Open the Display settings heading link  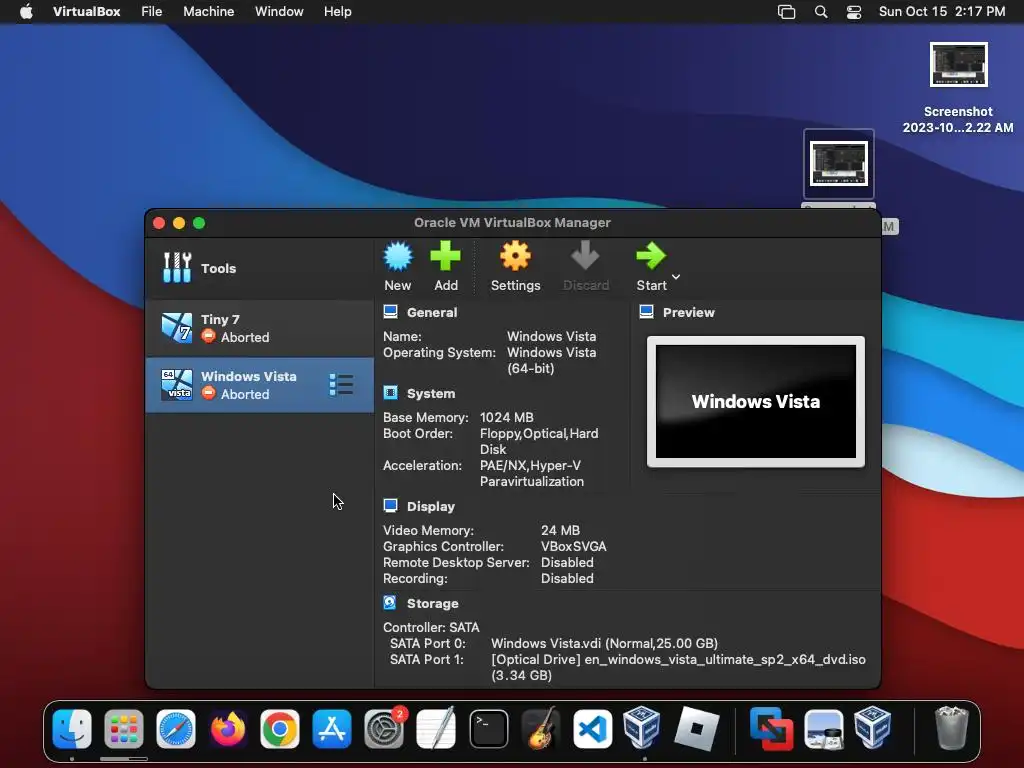coord(430,506)
